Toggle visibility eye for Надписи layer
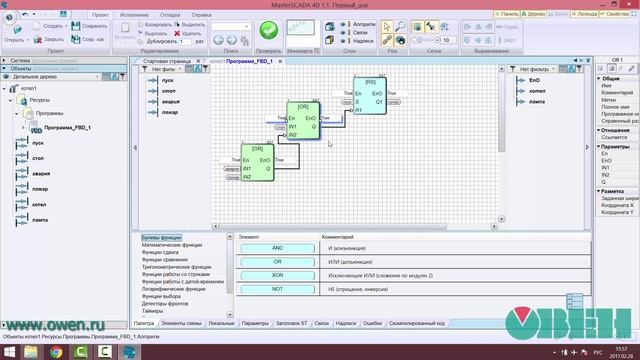Viewport: 640px width, 360px height. coord(343,41)
